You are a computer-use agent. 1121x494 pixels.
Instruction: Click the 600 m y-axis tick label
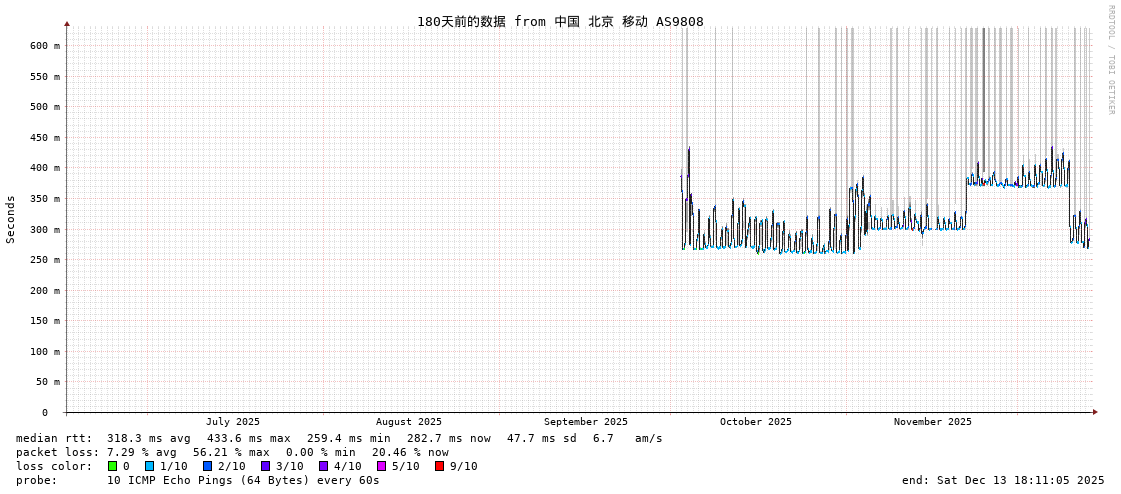[44, 46]
